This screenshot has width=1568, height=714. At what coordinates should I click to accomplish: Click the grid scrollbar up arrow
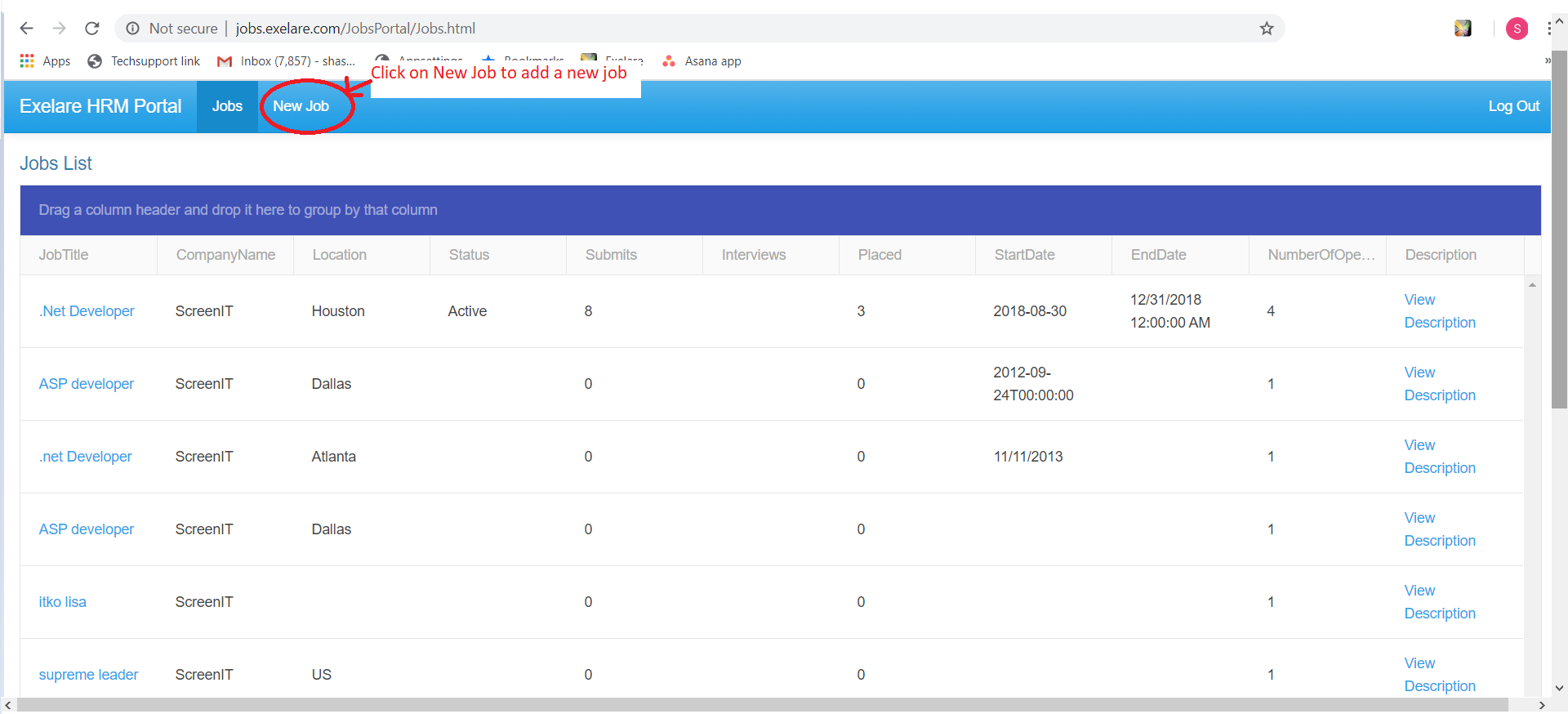click(x=1532, y=285)
